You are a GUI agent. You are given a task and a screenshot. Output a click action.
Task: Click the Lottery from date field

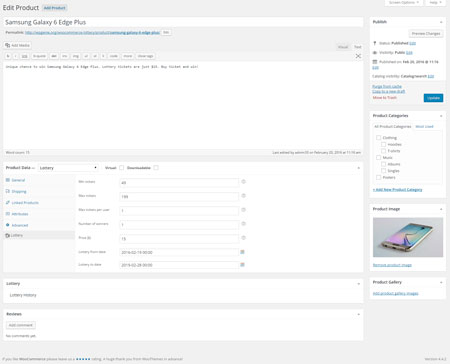(179, 252)
